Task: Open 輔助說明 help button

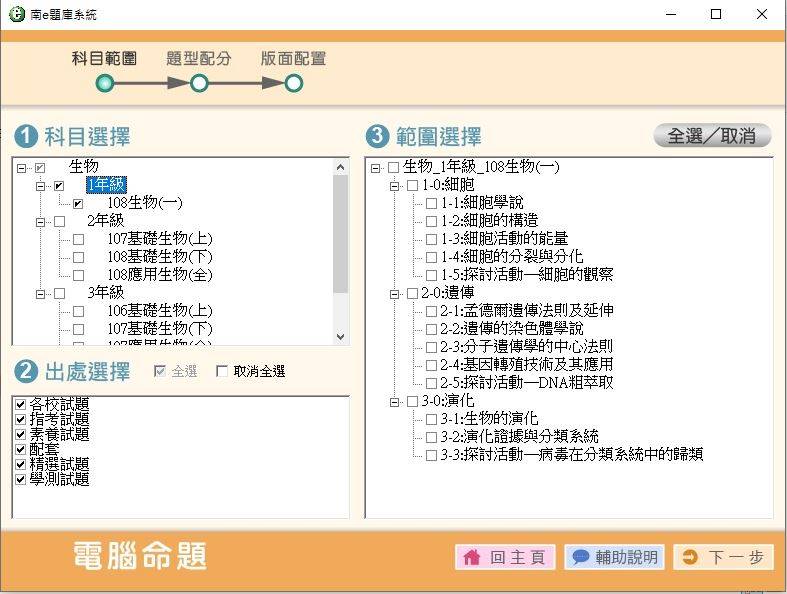Action: tap(614, 557)
